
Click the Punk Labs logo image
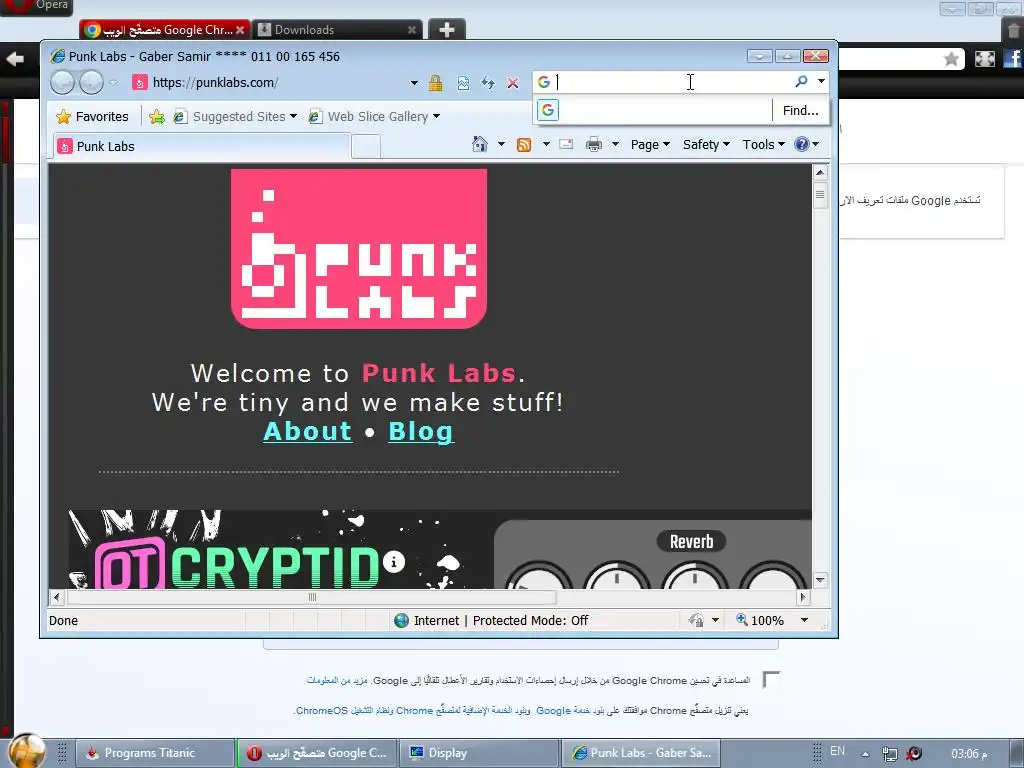(359, 249)
